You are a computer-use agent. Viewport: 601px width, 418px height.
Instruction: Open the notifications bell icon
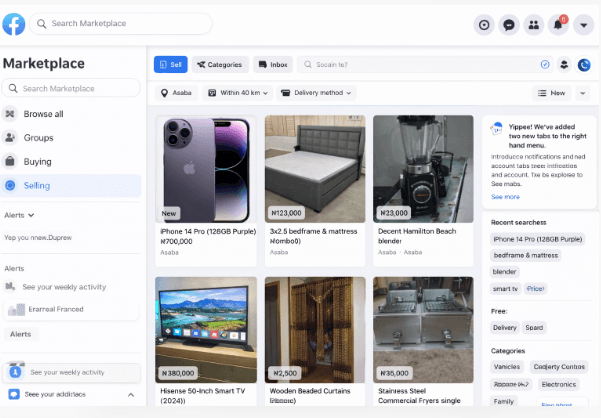coord(558,25)
